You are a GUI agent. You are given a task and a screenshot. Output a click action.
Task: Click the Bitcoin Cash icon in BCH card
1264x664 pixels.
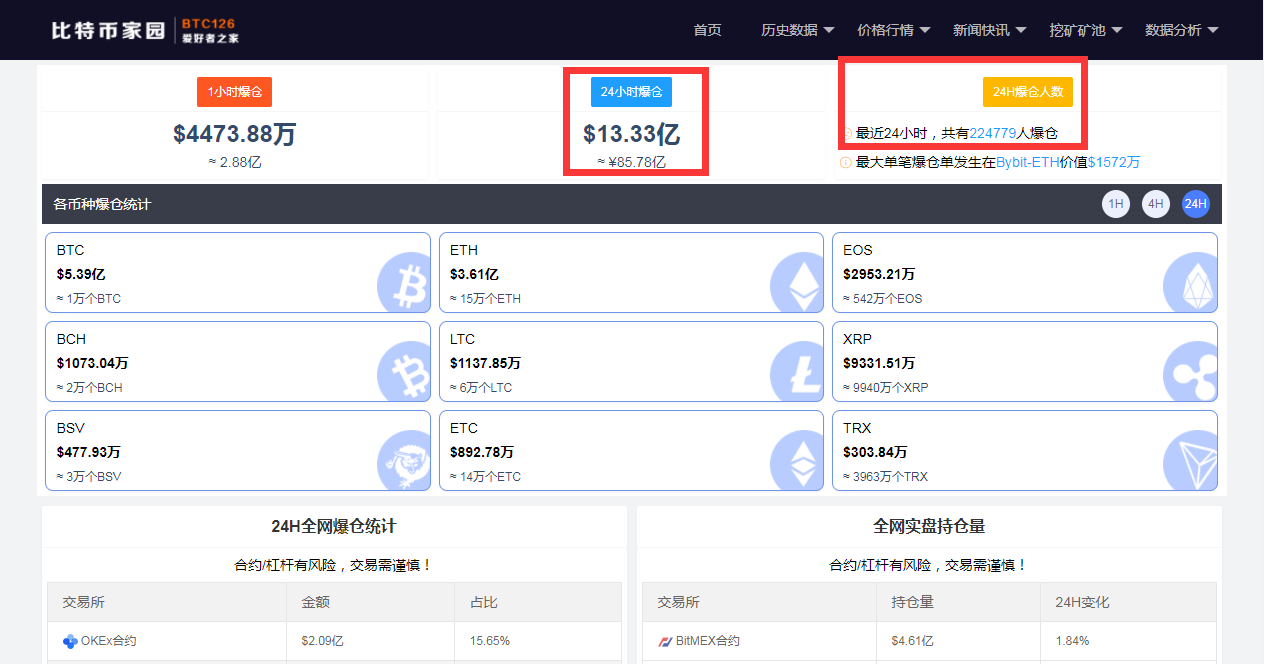pos(404,373)
